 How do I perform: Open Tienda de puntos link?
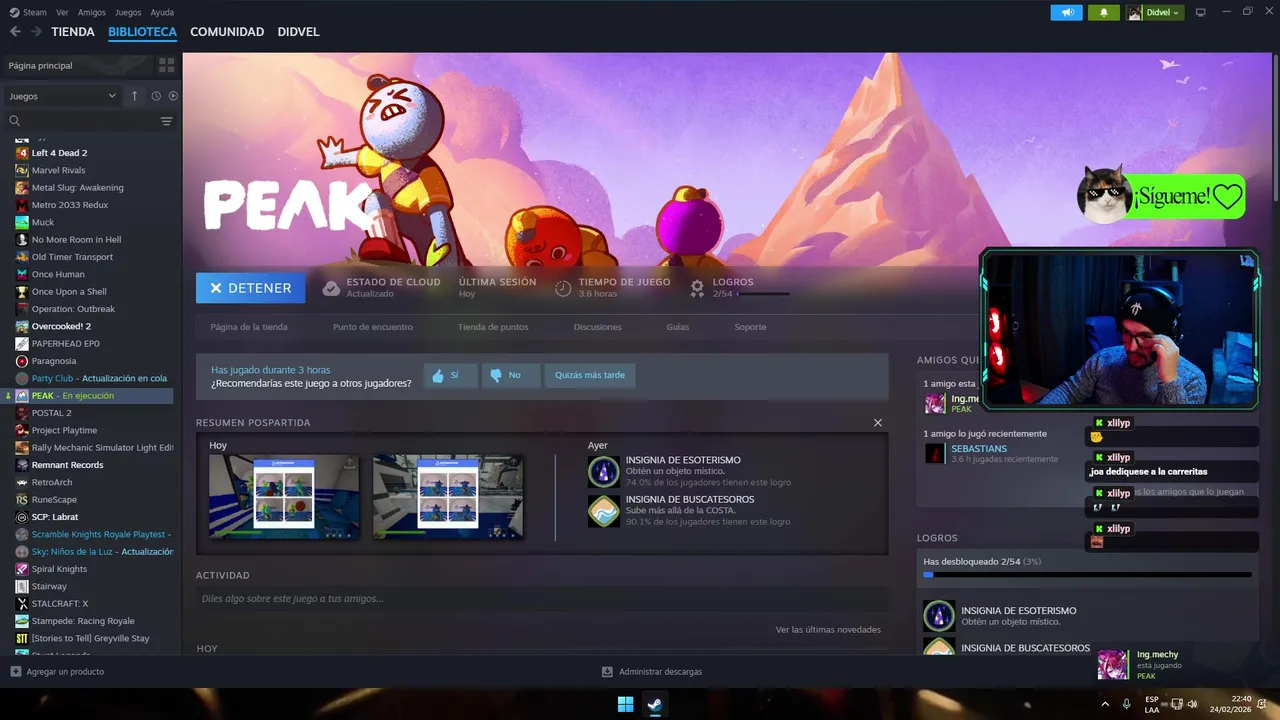point(493,327)
